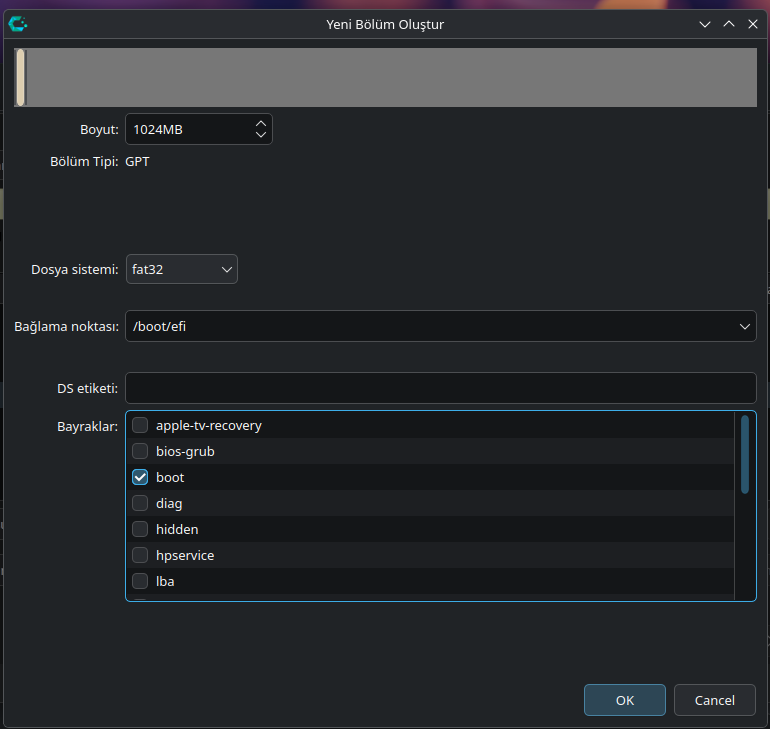Select the apple-tv-recovery row text
This screenshot has width=770, height=729.
pos(209,425)
